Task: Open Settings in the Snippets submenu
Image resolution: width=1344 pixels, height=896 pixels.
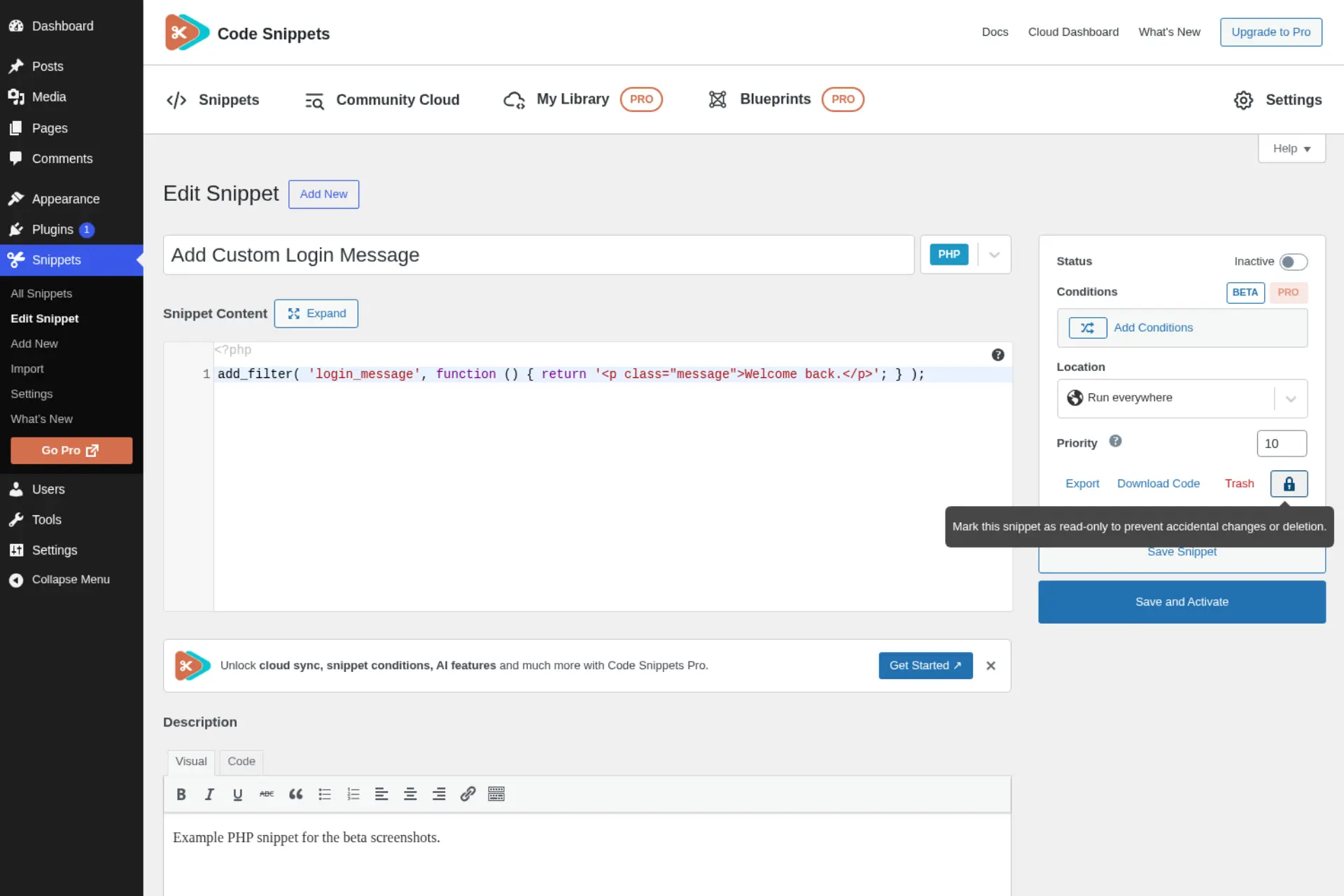Action: point(31,394)
